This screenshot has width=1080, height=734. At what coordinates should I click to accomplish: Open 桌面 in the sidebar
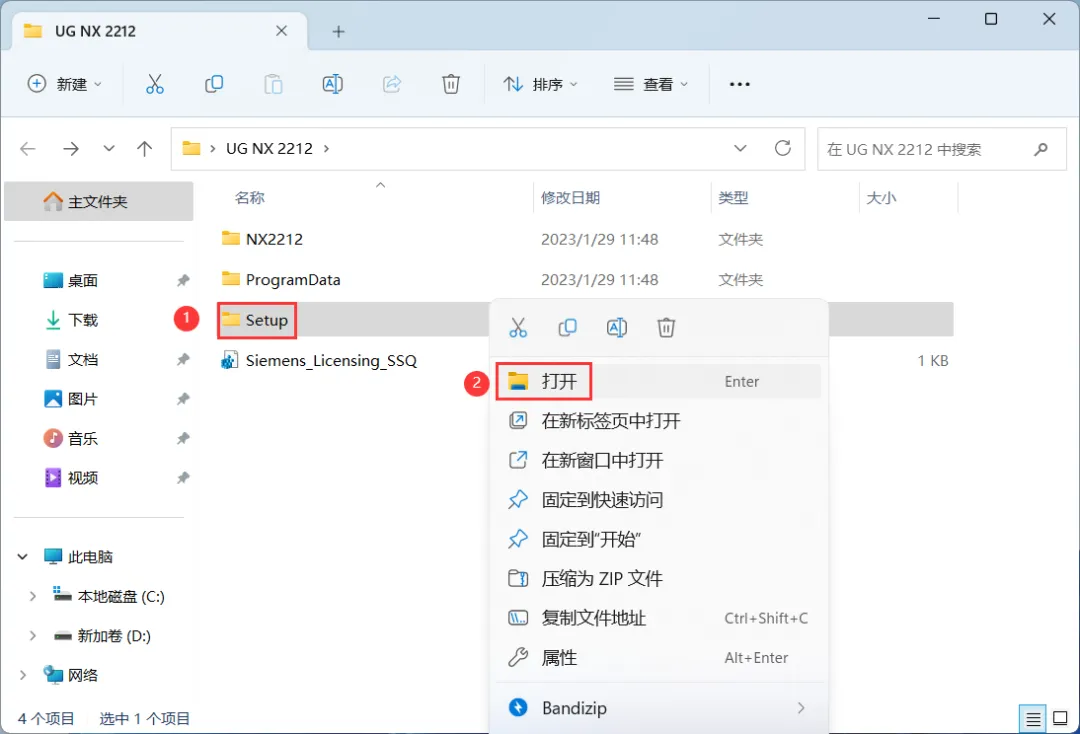point(83,281)
